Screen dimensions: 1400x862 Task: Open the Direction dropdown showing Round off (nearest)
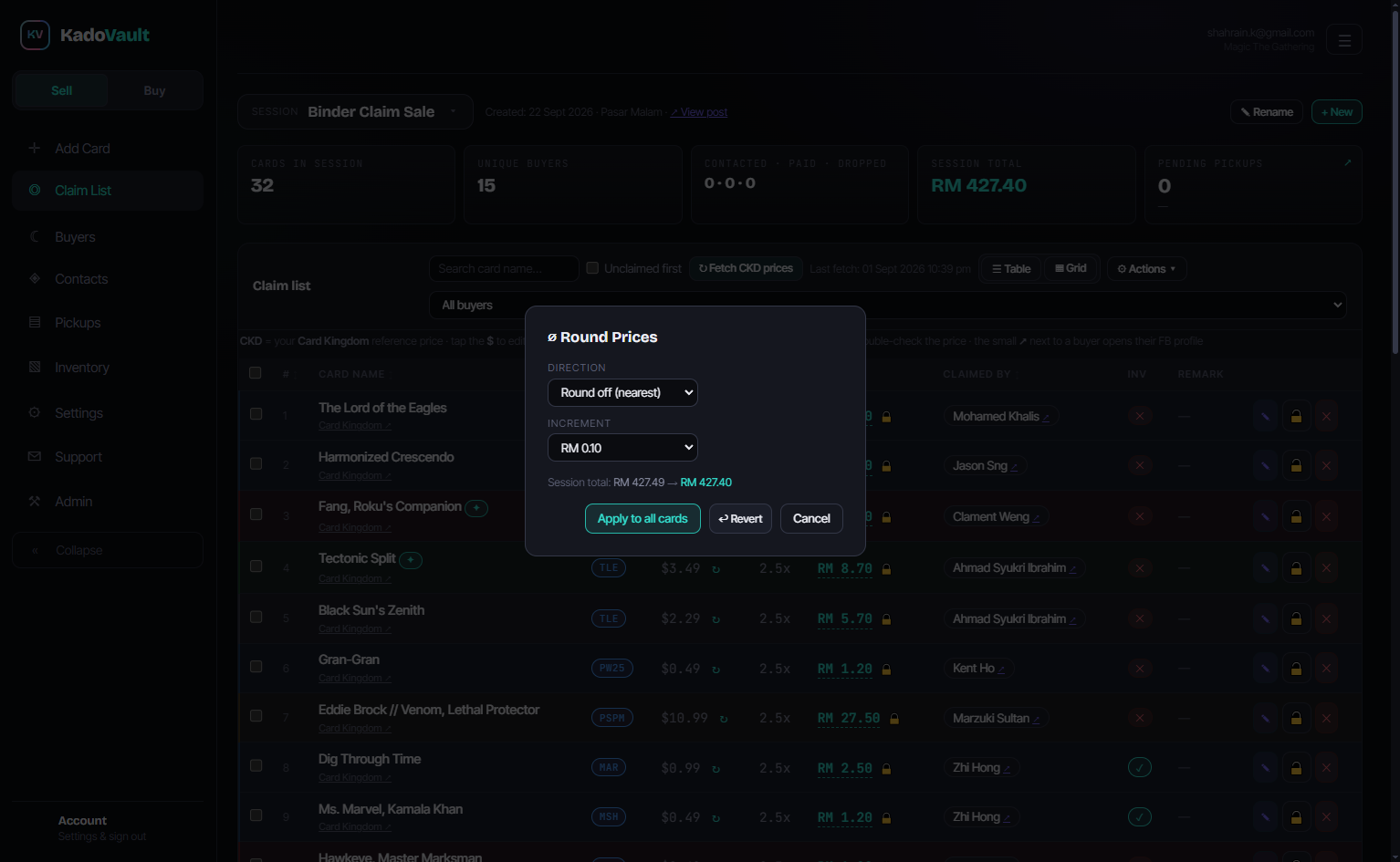tap(622, 392)
